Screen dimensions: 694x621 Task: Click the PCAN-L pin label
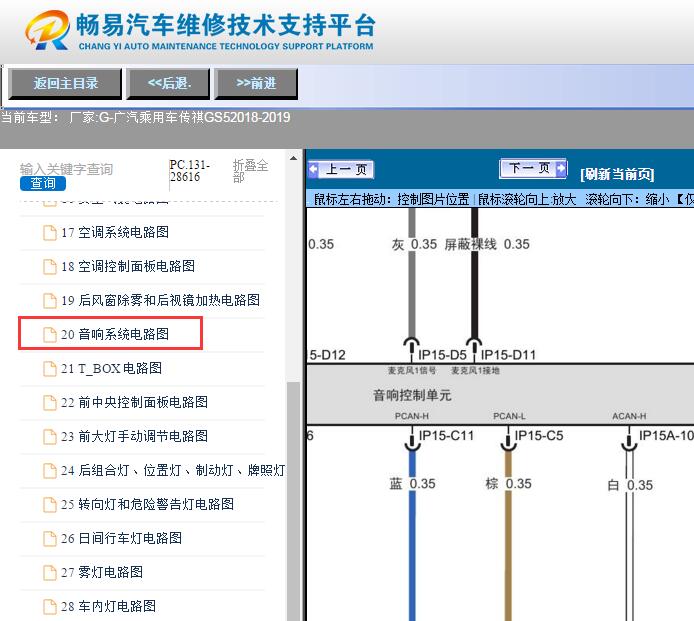pos(509,417)
